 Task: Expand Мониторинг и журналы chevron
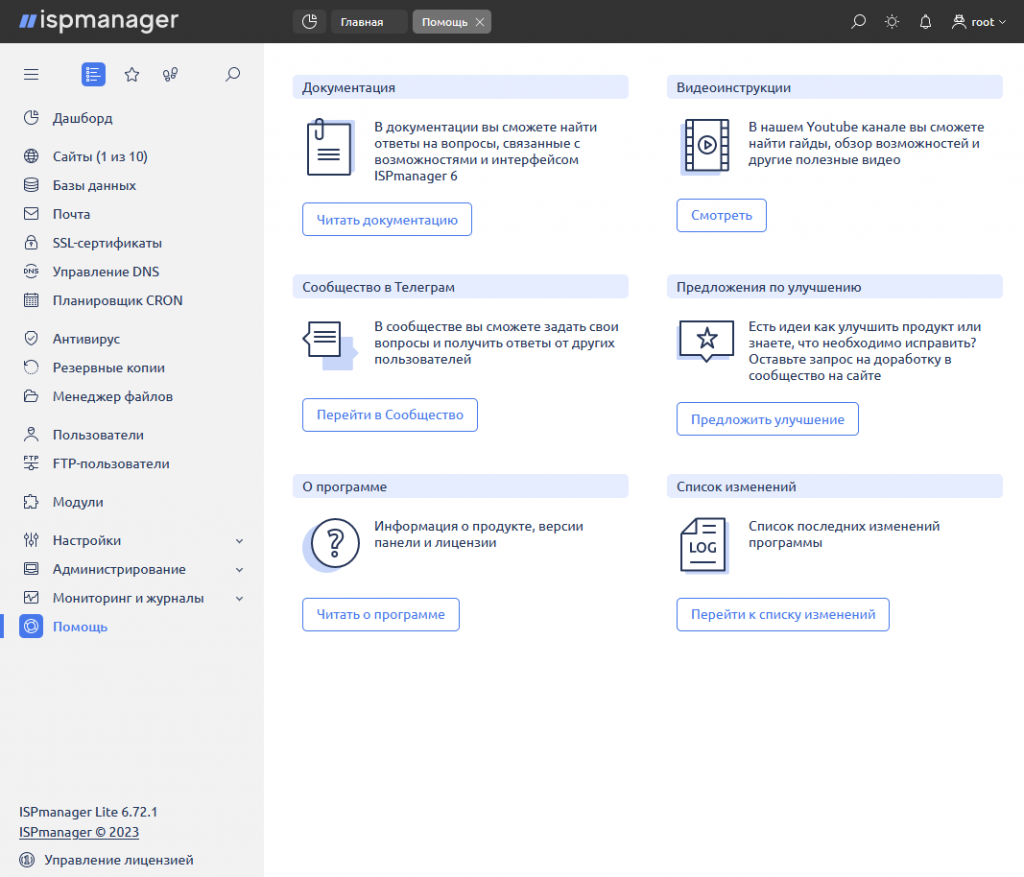240,599
